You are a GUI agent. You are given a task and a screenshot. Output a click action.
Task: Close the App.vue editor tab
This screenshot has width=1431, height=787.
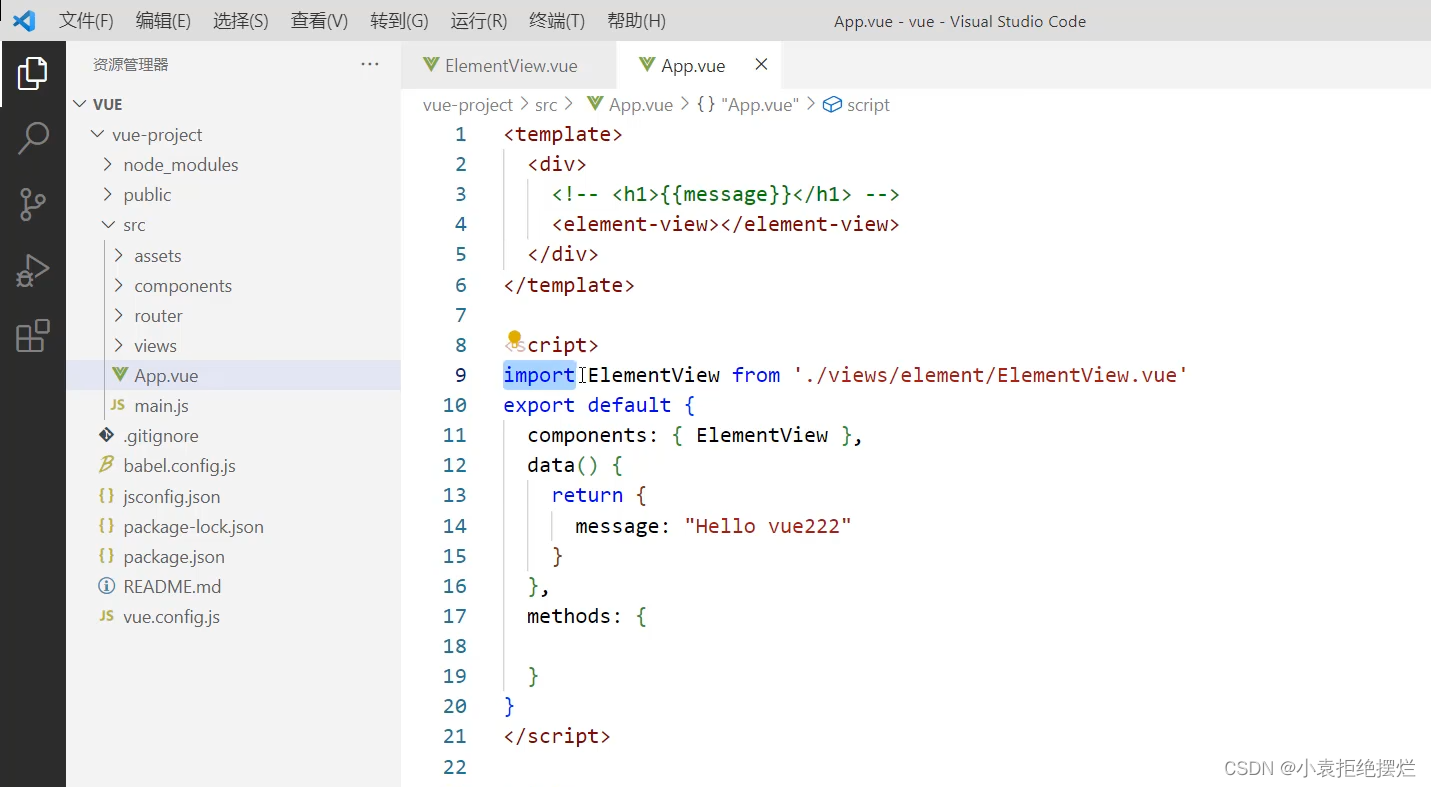tap(761, 64)
